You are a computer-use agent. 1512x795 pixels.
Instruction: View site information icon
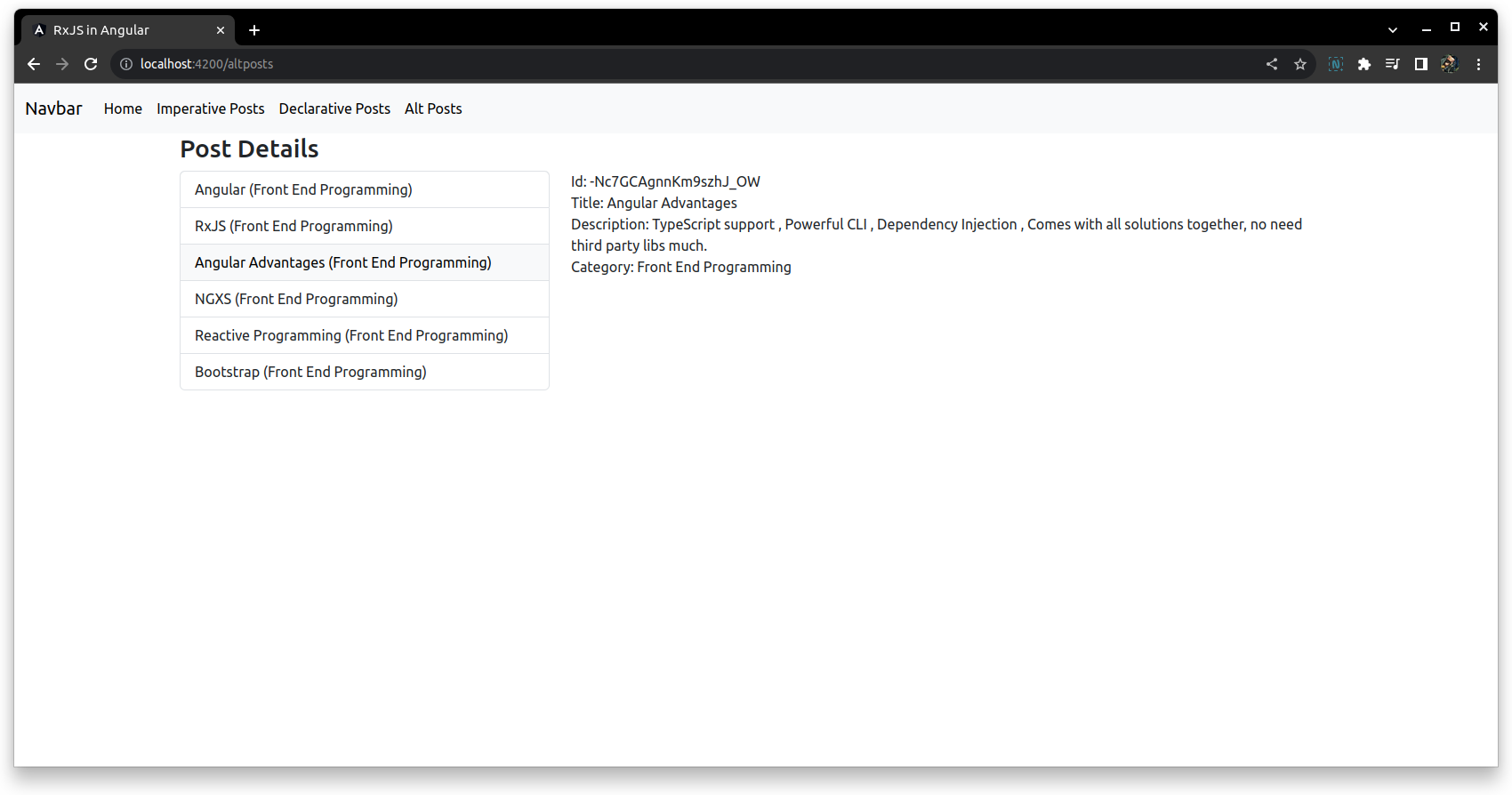[126, 64]
